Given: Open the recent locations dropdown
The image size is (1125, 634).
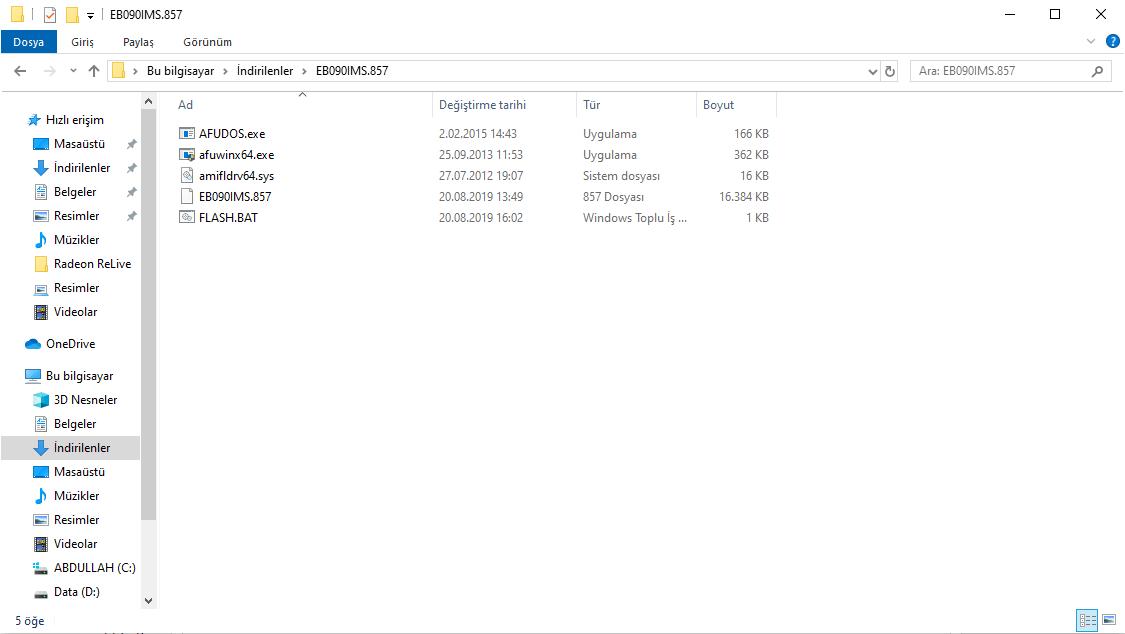Looking at the screenshot, I should pyautogui.click(x=73, y=70).
